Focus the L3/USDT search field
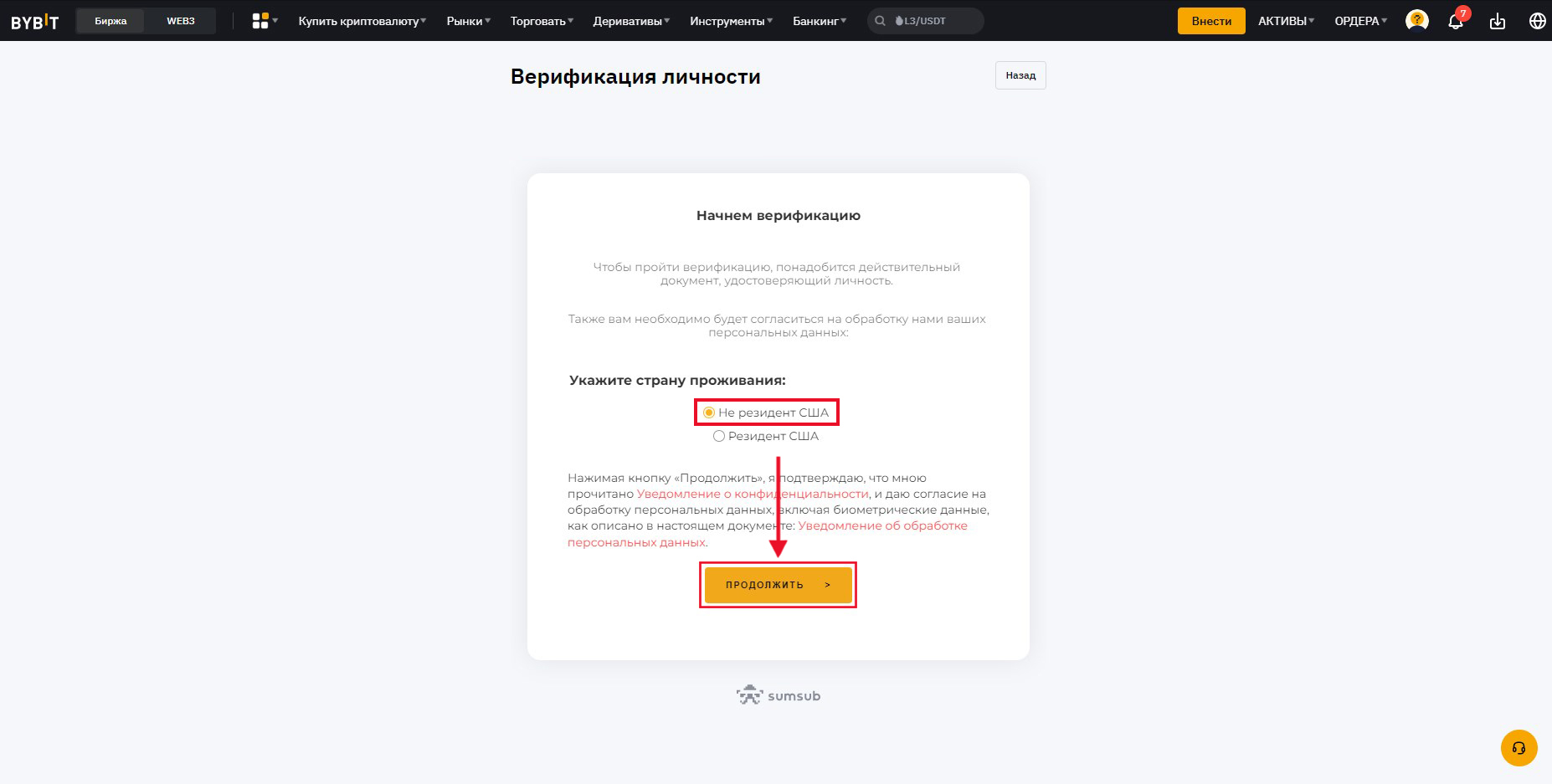Image resolution: width=1552 pixels, height=784 pixels. [x=926, y=21]
